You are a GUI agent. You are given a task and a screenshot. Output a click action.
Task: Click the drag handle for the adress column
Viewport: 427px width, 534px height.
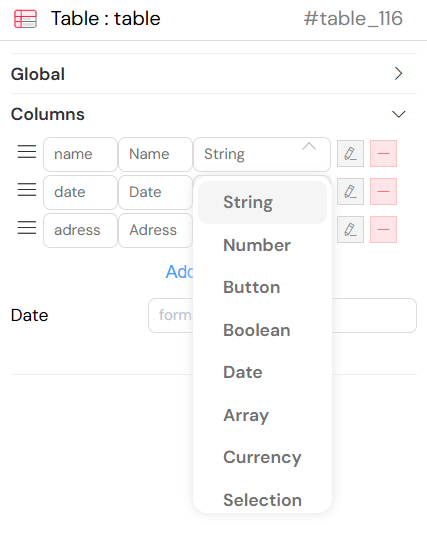pyautogui.click(x=27, y=227)
